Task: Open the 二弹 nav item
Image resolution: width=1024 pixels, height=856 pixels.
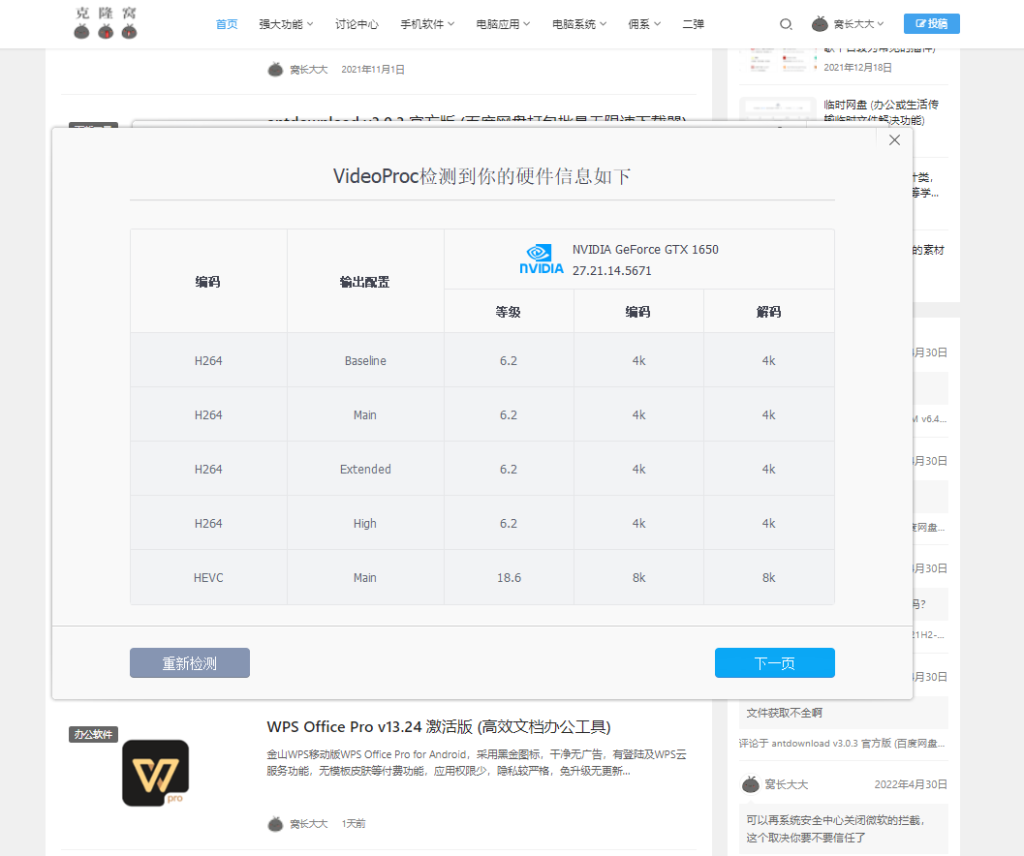Action: 694,24
